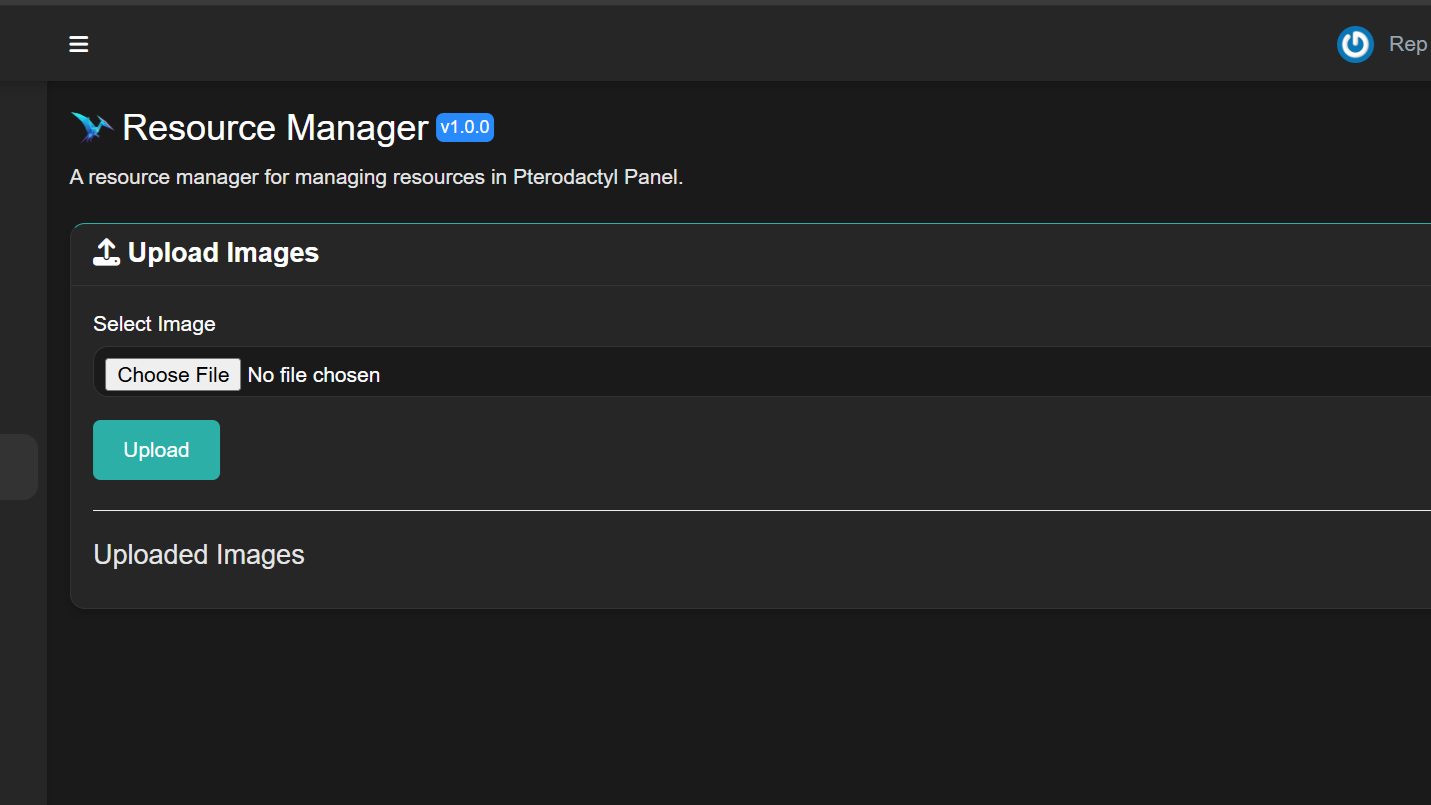This screenshot has height=805, width=1431.
Task: Click the 'No file chosen' text
Action: [x=313, y=375]
